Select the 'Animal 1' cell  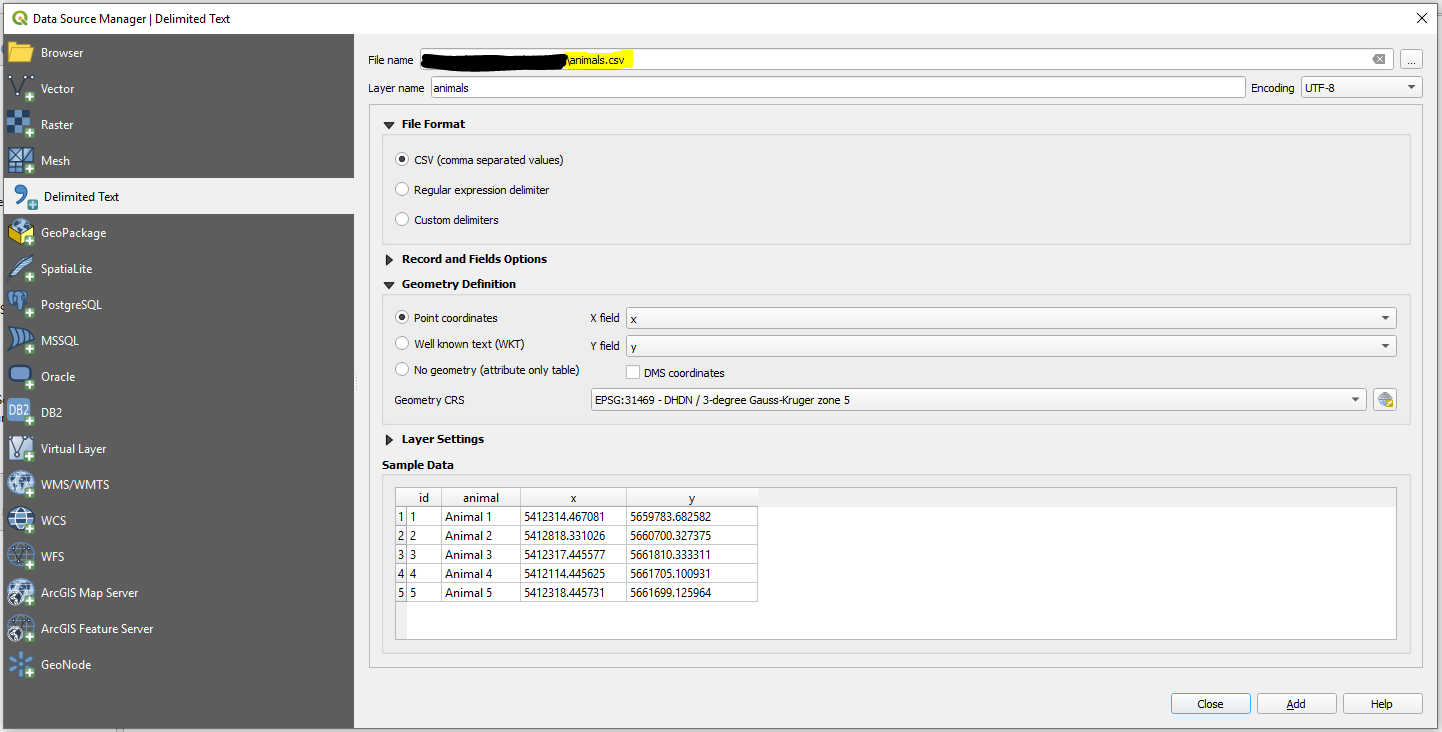481,517
